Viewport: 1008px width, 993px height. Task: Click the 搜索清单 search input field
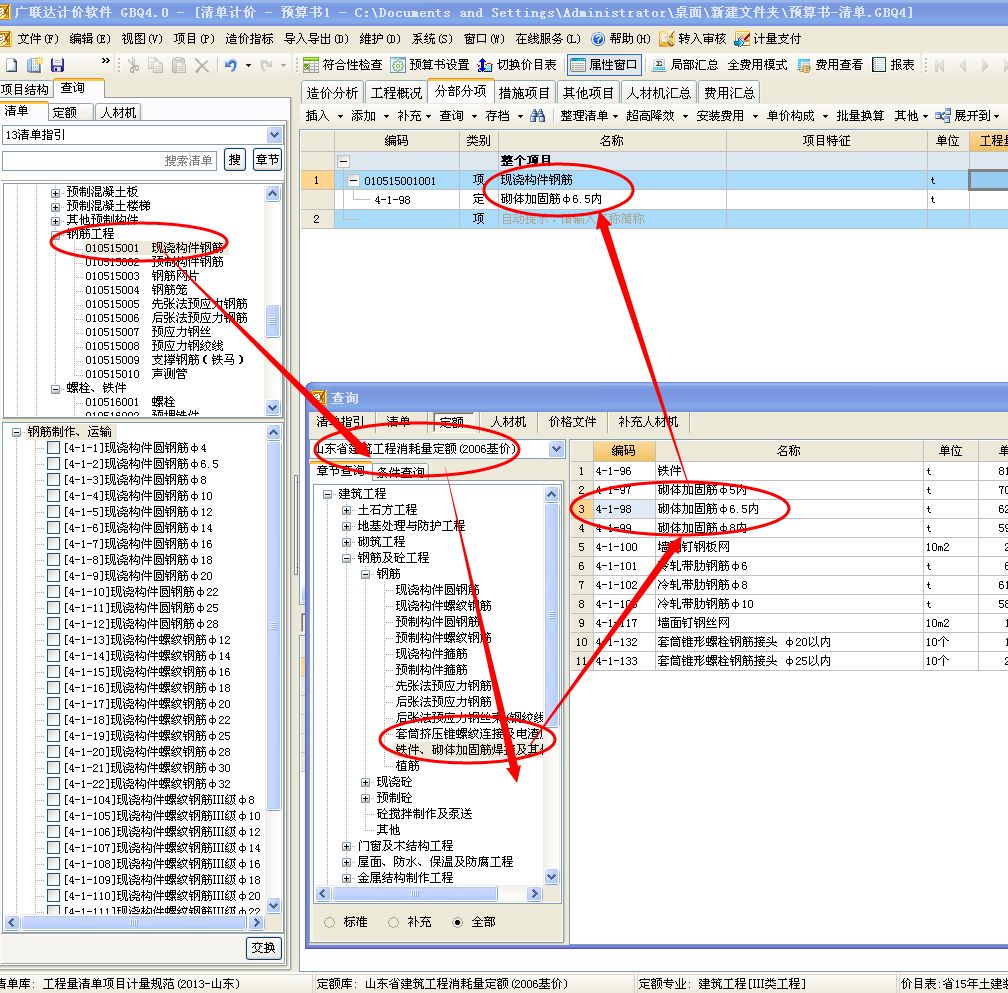click(x=109, y=161)
